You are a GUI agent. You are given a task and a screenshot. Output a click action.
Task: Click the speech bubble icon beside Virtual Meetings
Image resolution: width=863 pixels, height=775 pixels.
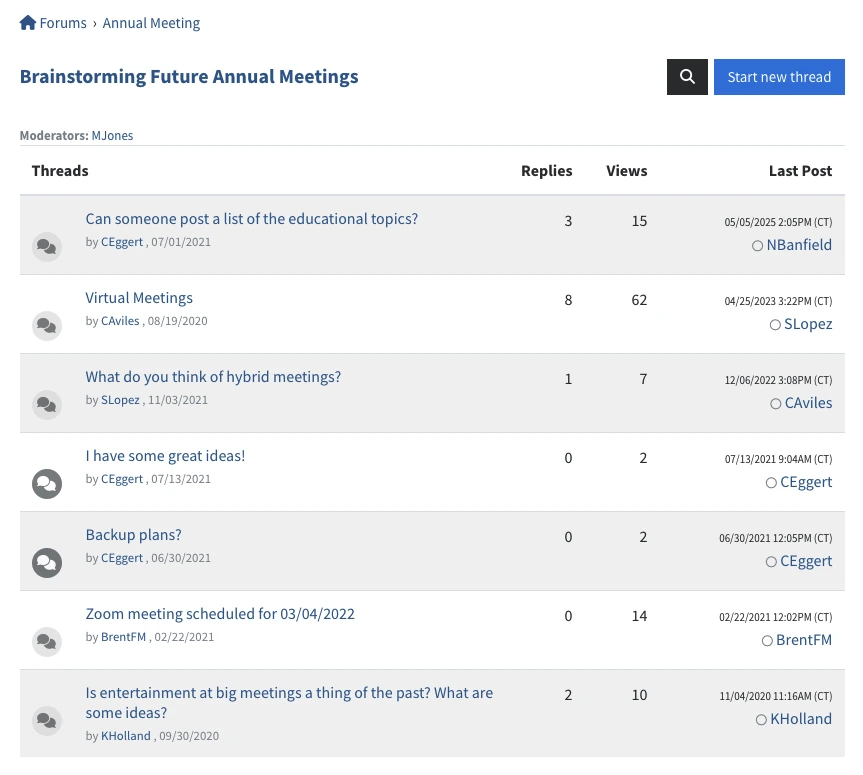pyautogui.click(x=47, y=326)
